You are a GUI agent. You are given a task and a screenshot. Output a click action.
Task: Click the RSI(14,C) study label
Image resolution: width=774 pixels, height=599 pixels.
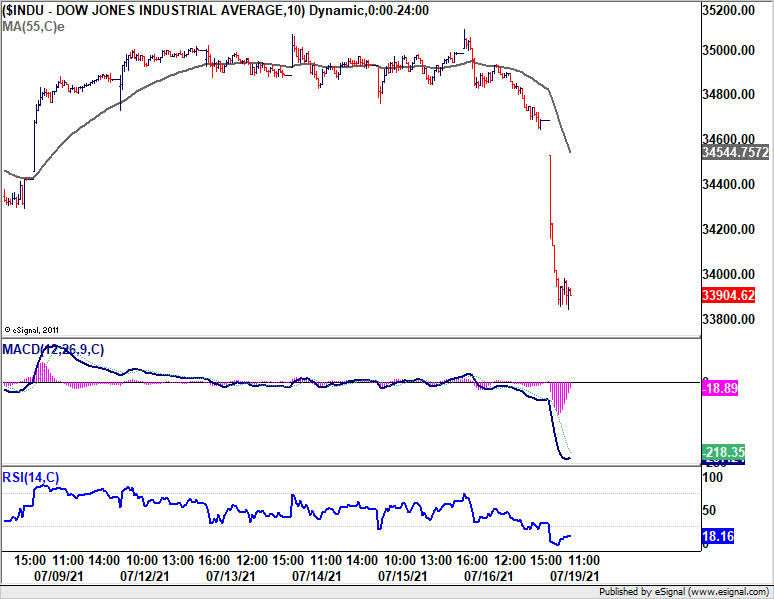point(31,477)
